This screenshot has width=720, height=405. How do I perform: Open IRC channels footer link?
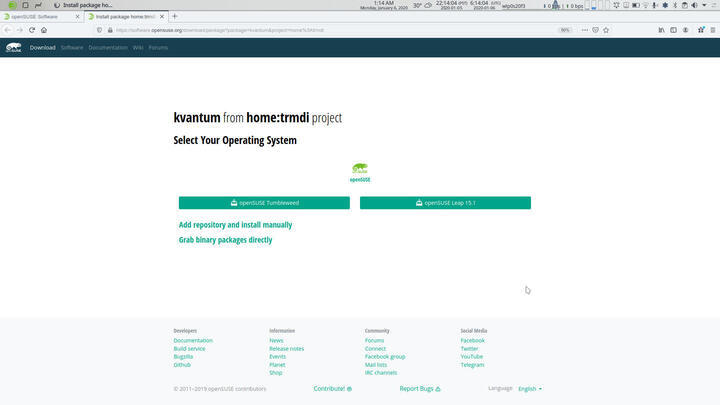[381, 372]
